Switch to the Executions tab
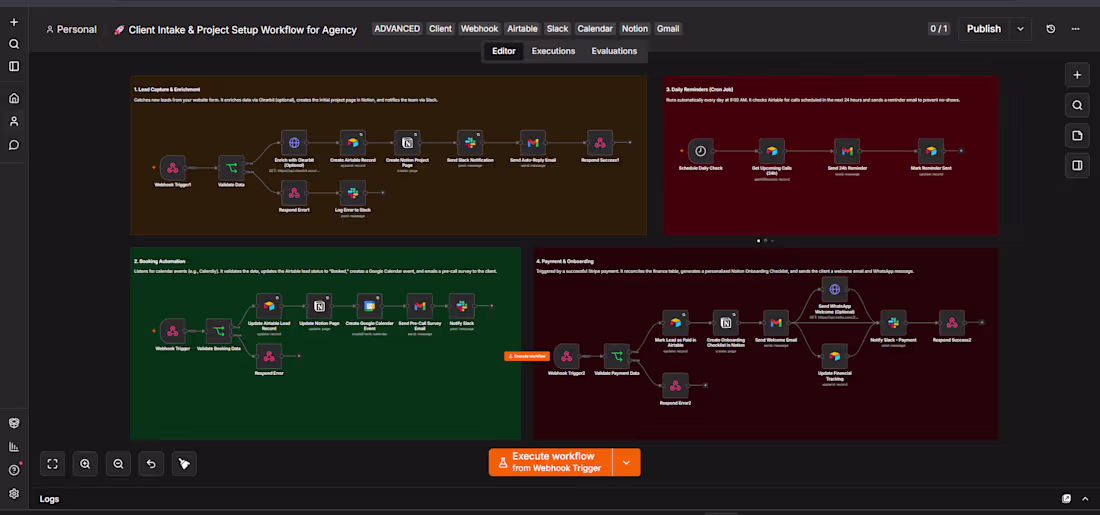This screenshot has width=1100, height=515. tap(553, 51)
